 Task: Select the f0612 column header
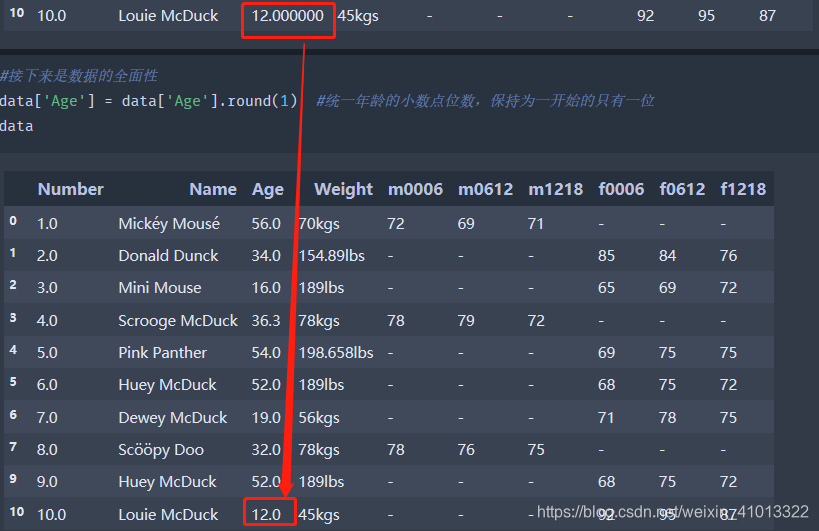pyautogui.click(x=682, y=189)
